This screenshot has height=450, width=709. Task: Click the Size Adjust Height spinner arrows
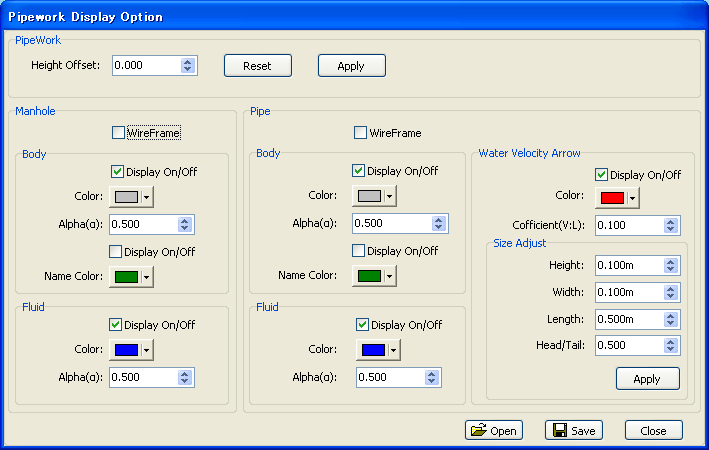click(x=671, y=265)
